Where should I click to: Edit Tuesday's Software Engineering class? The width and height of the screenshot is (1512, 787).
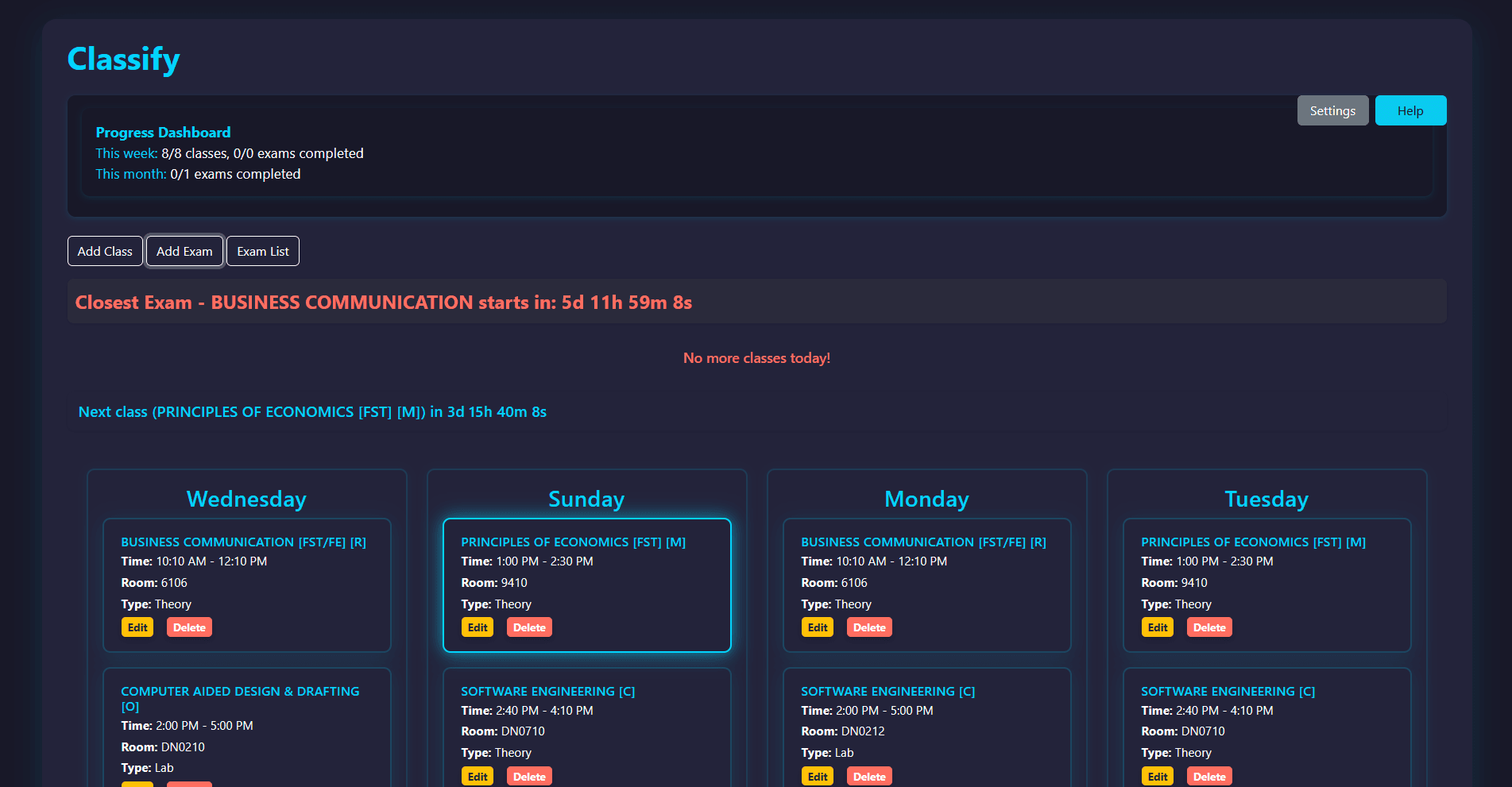[x=1158, y=776]
